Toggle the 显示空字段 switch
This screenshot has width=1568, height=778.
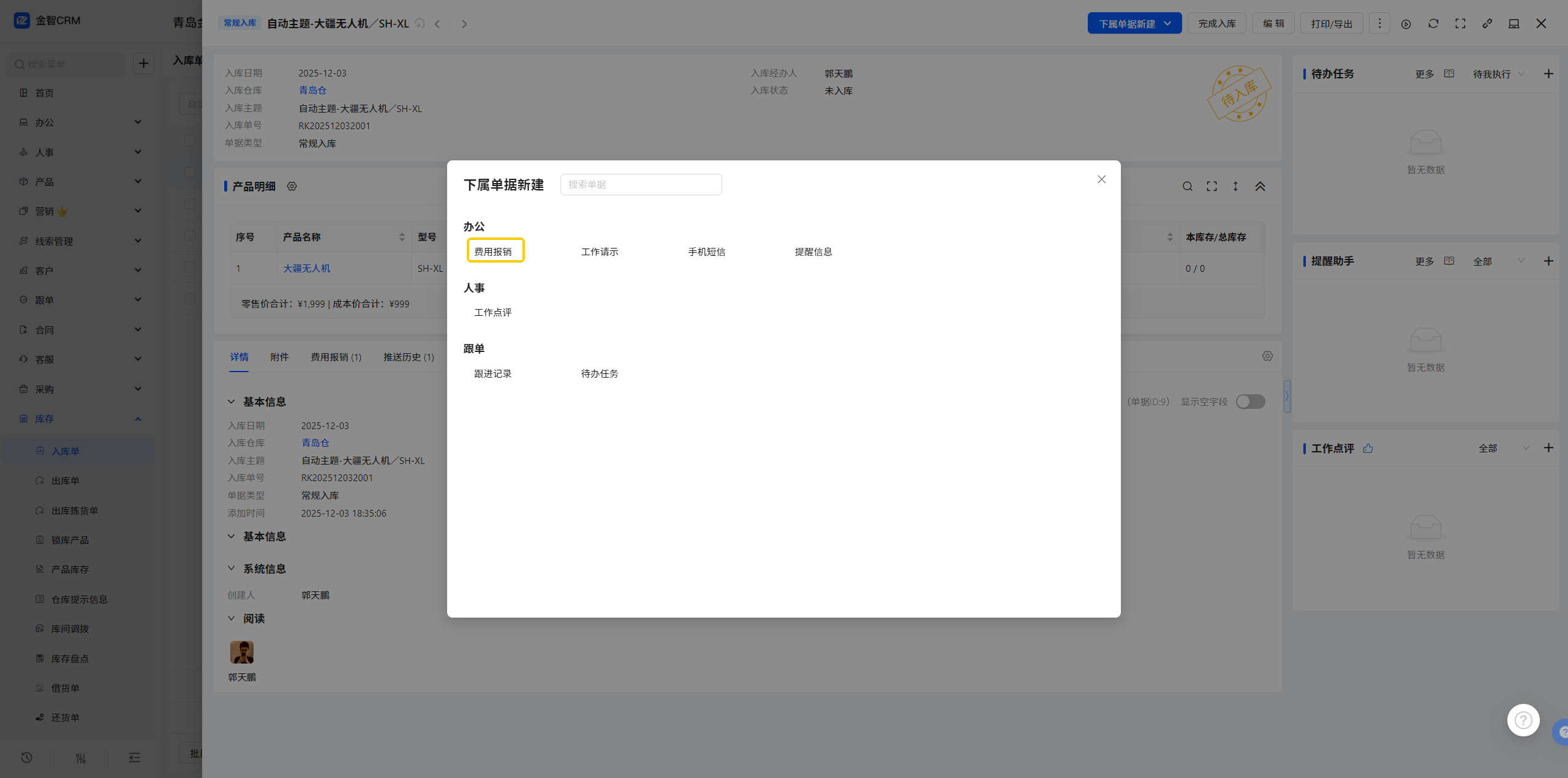[x=1250, y=402]
